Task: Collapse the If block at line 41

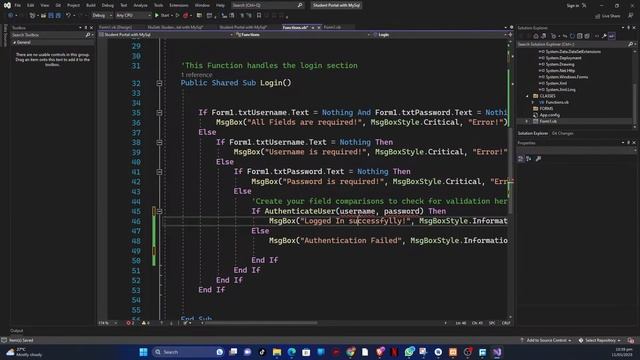Action: 159,172
